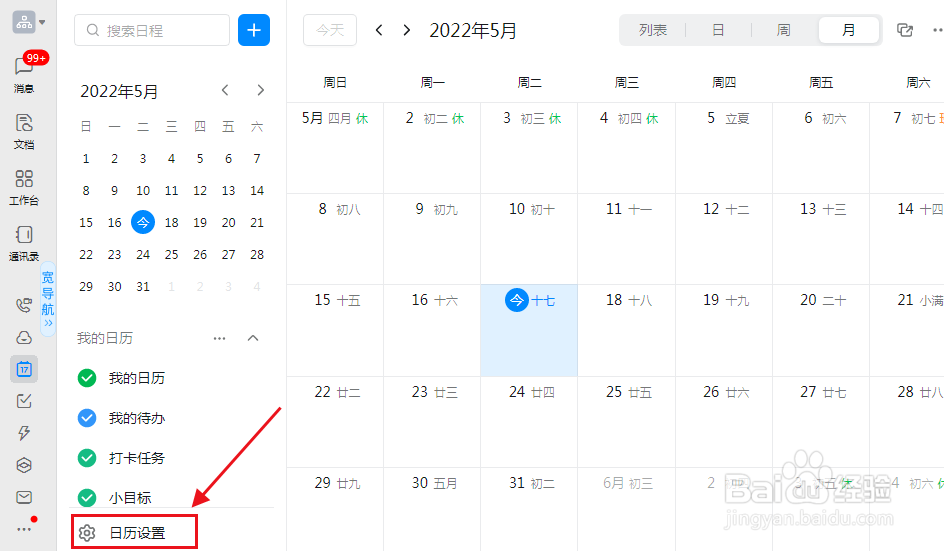
Task: Click the calendar settings gear icon
Action: (87, 533)
